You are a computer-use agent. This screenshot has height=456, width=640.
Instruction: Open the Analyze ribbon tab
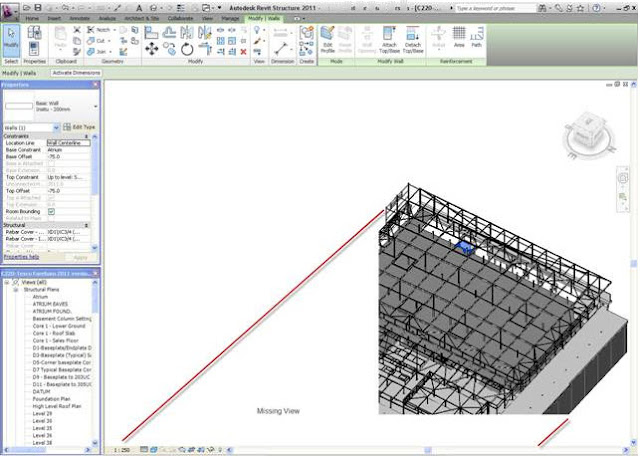[x=107, y=18]
